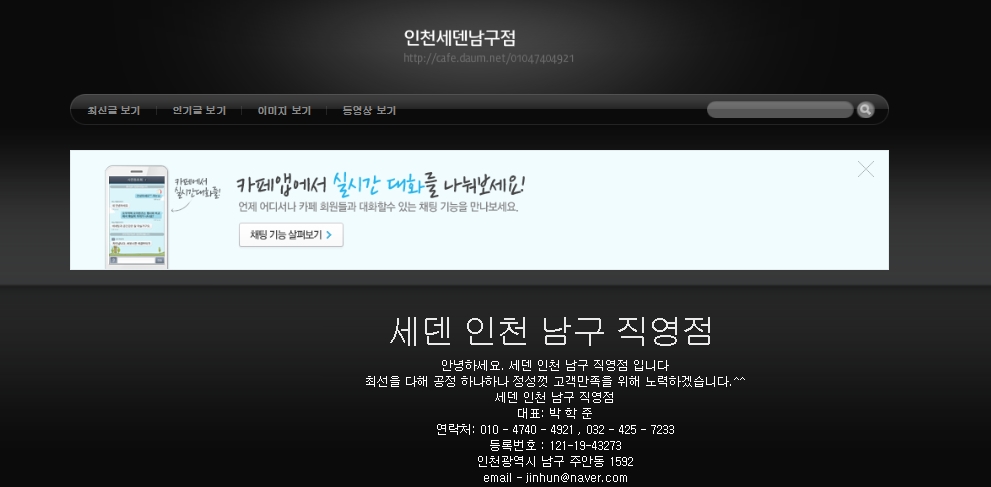
Task: Click the handwritten note beside the phone image
Action: pos(194,187)
